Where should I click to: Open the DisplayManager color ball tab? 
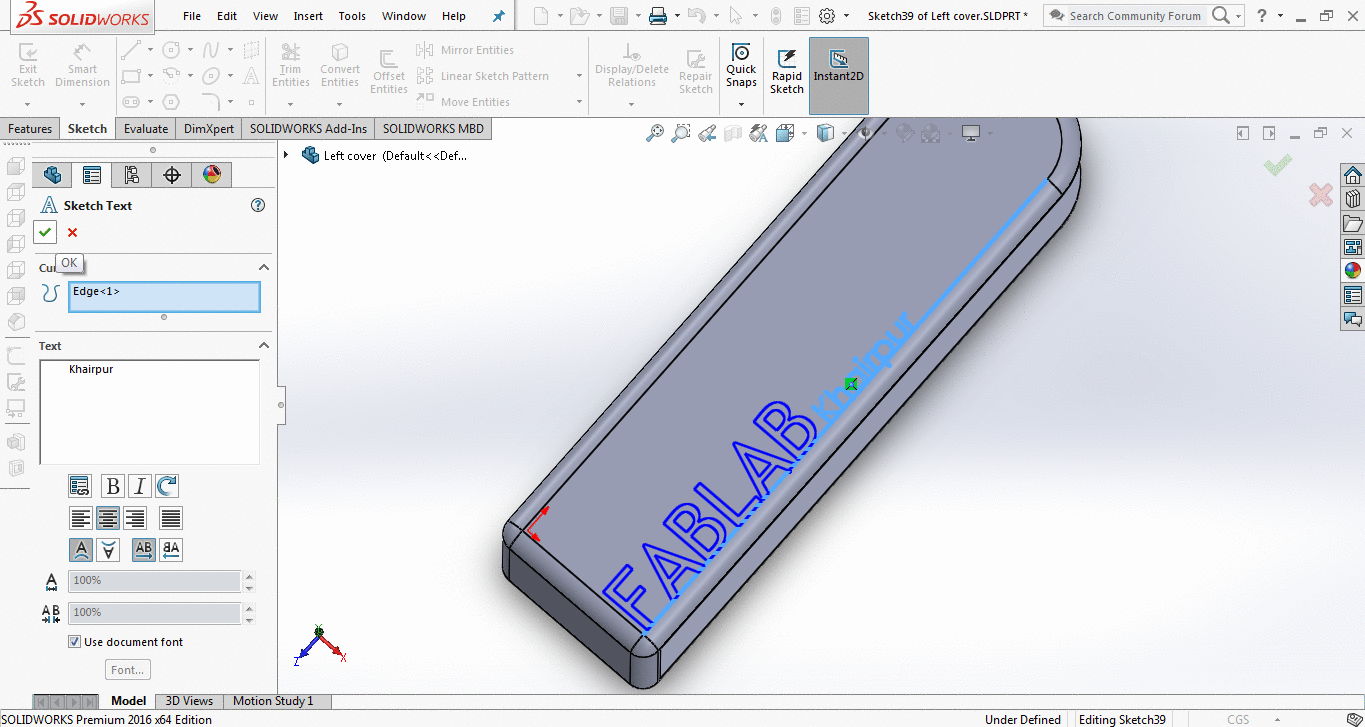(x=212, y=175)
